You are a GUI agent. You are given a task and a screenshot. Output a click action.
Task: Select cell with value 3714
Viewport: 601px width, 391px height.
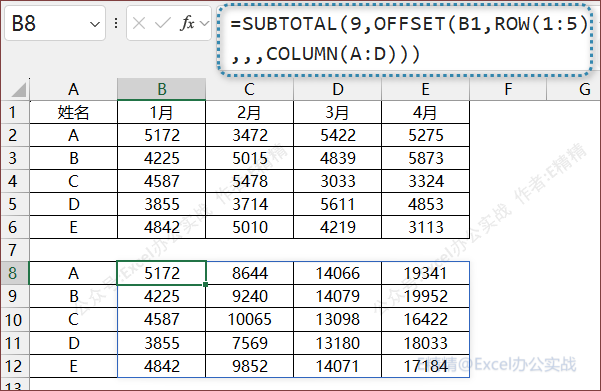pos(250,204)
